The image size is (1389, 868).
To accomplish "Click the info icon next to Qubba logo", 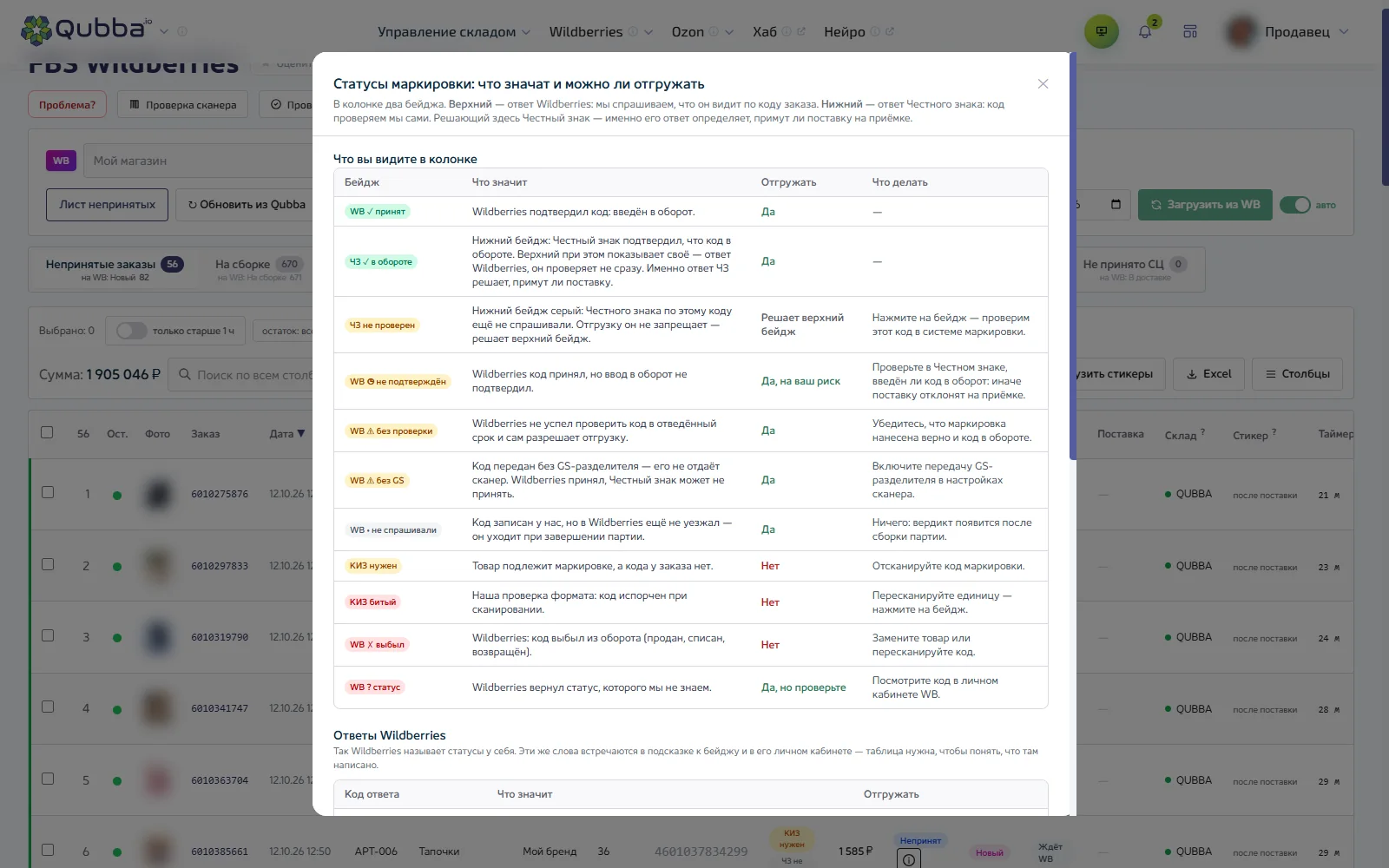I will (x=182, y=31).
